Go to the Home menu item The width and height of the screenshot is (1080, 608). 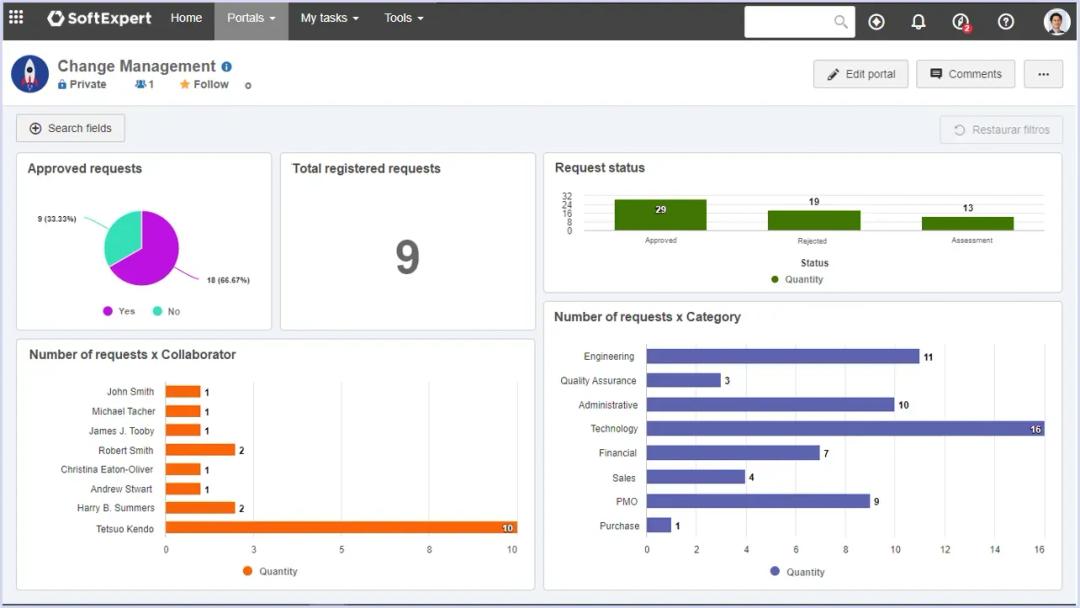coord(186,18)
